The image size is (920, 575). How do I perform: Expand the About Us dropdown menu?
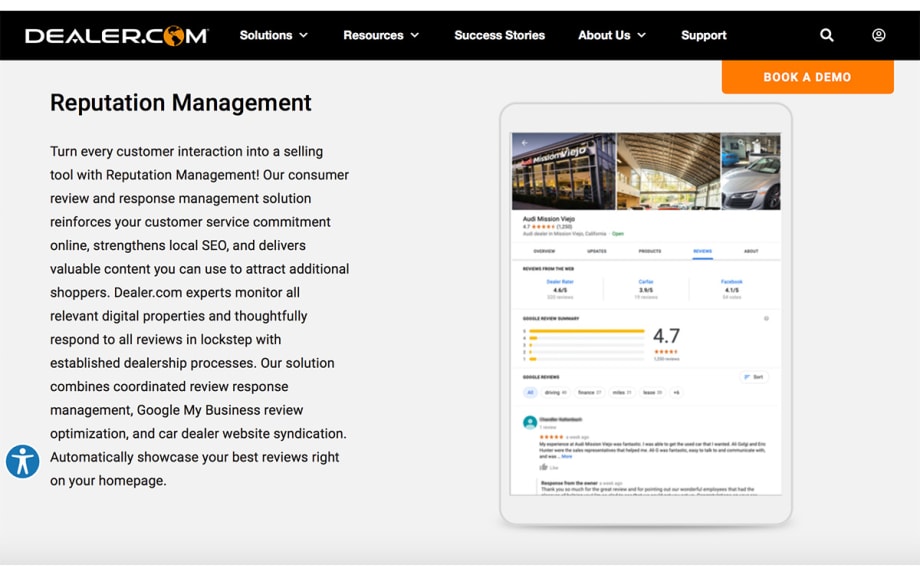[611, 35]
